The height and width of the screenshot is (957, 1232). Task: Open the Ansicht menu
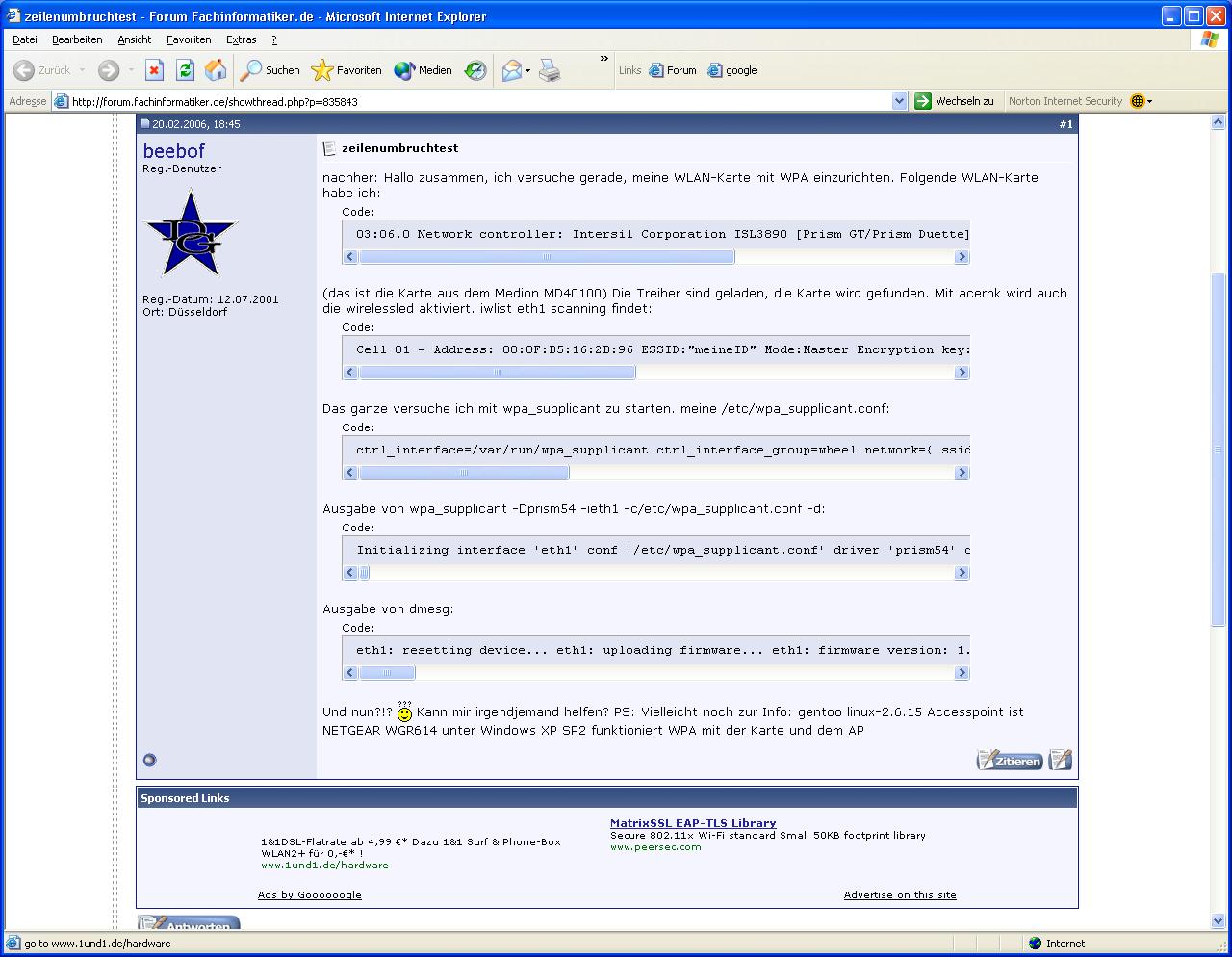point(135,39)
